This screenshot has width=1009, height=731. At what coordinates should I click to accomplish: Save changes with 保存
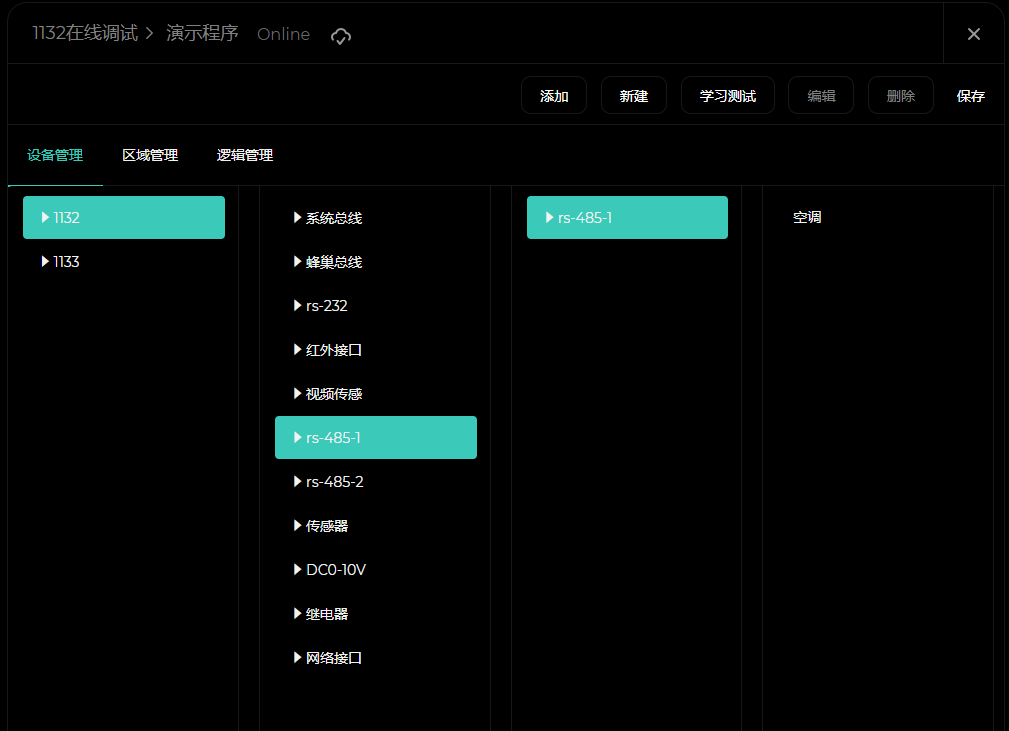[x=970, y=96]
